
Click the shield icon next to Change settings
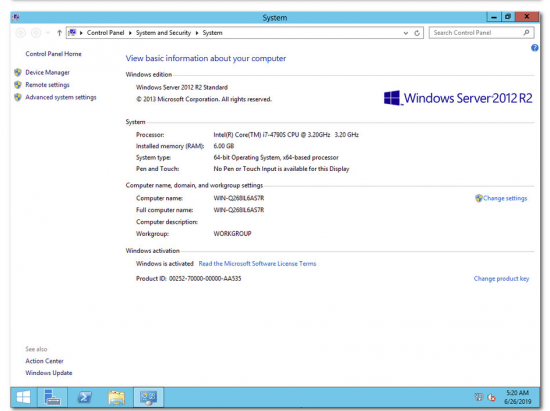[479, 198]
